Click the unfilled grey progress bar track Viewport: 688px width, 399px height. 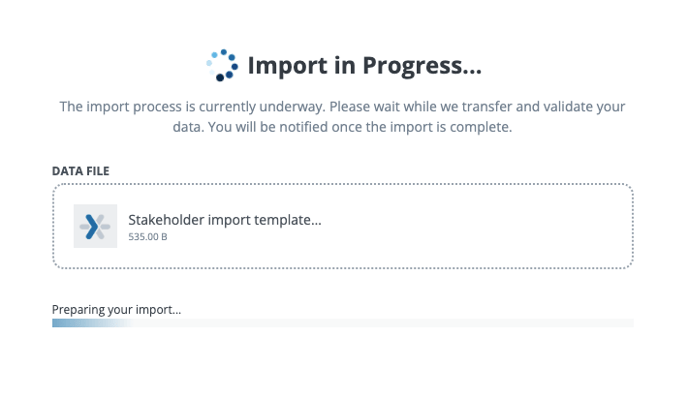[383, 323]
